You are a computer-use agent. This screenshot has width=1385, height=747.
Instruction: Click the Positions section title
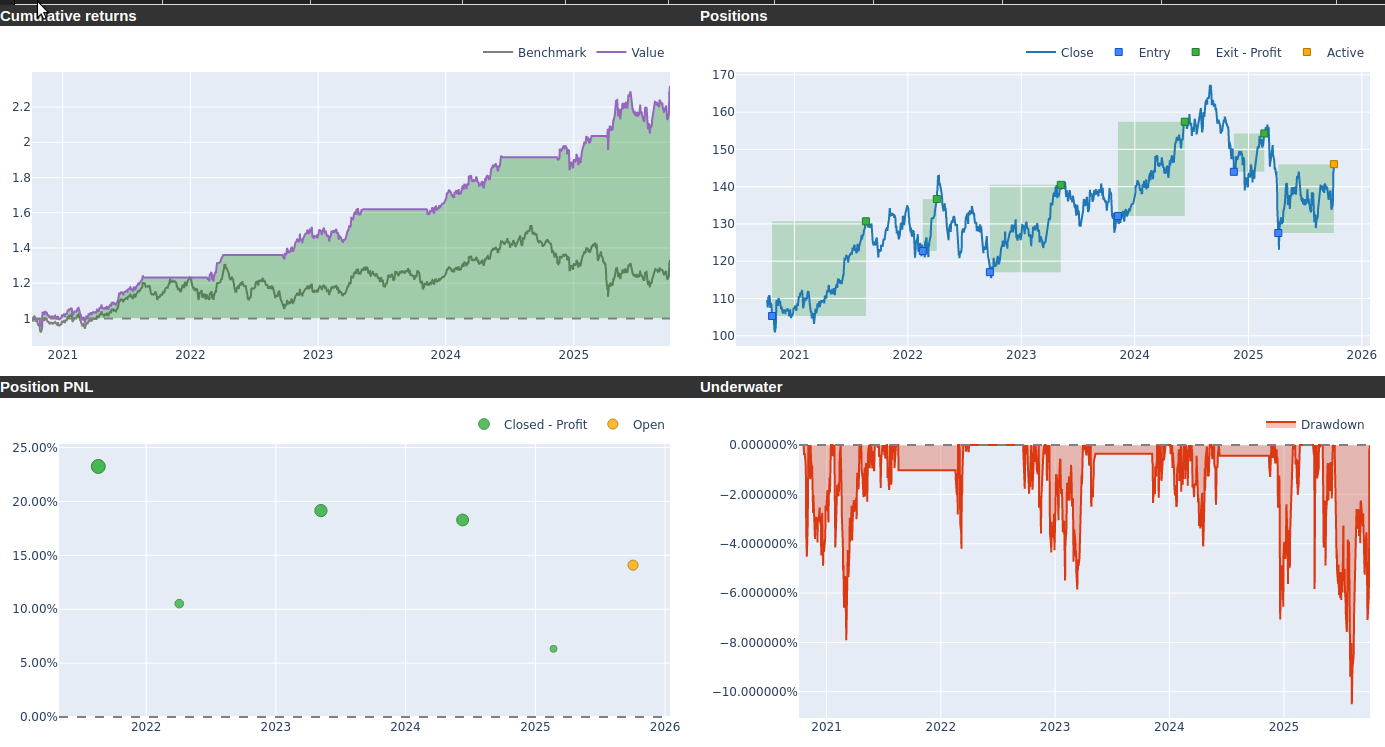734,16
